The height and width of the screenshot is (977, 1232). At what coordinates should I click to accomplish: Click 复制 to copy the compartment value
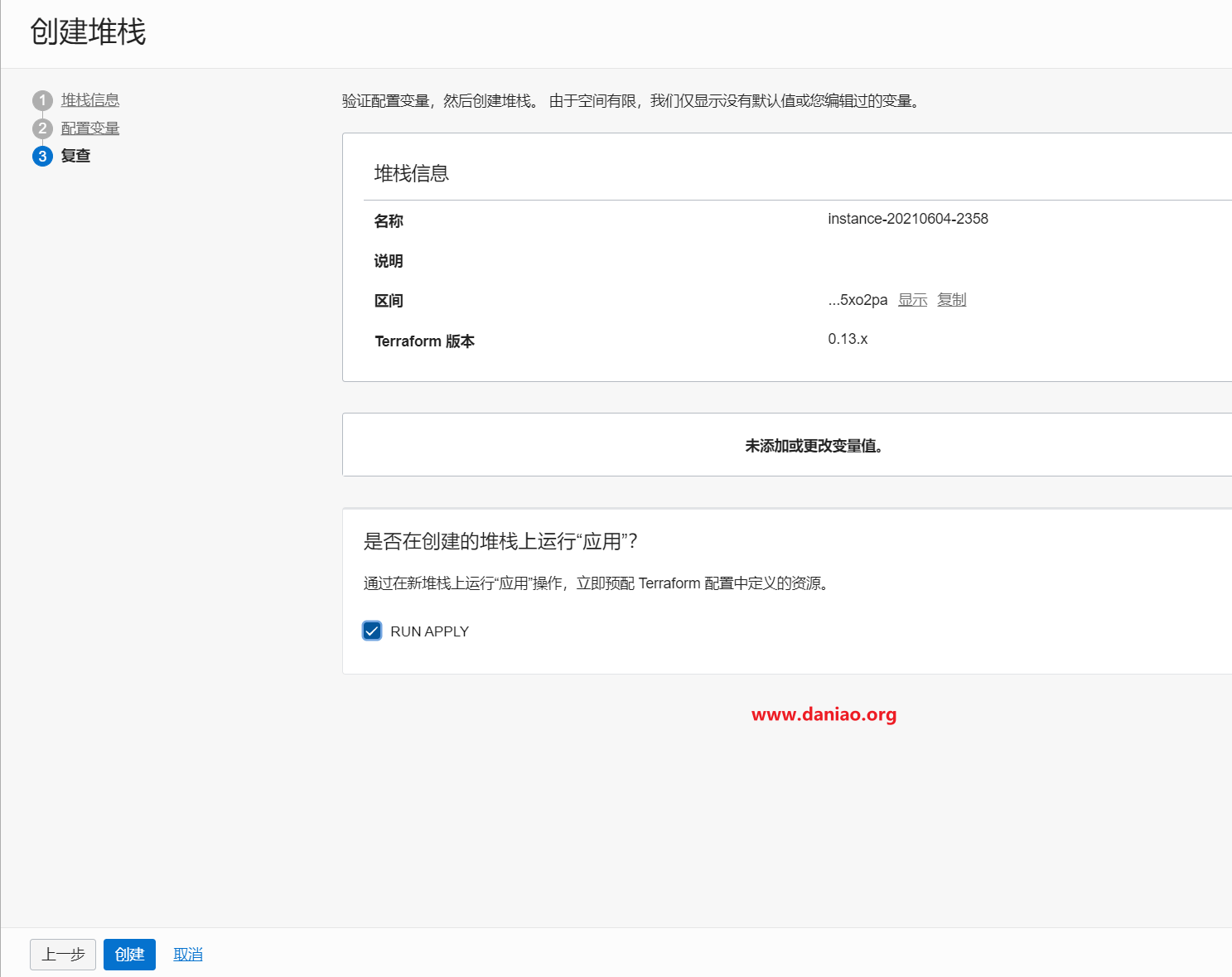pos(951,299)
